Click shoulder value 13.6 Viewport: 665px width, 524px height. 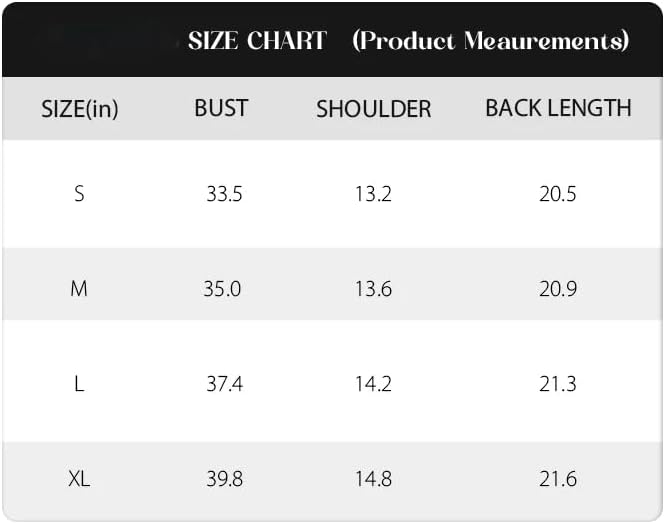(373, 289)
